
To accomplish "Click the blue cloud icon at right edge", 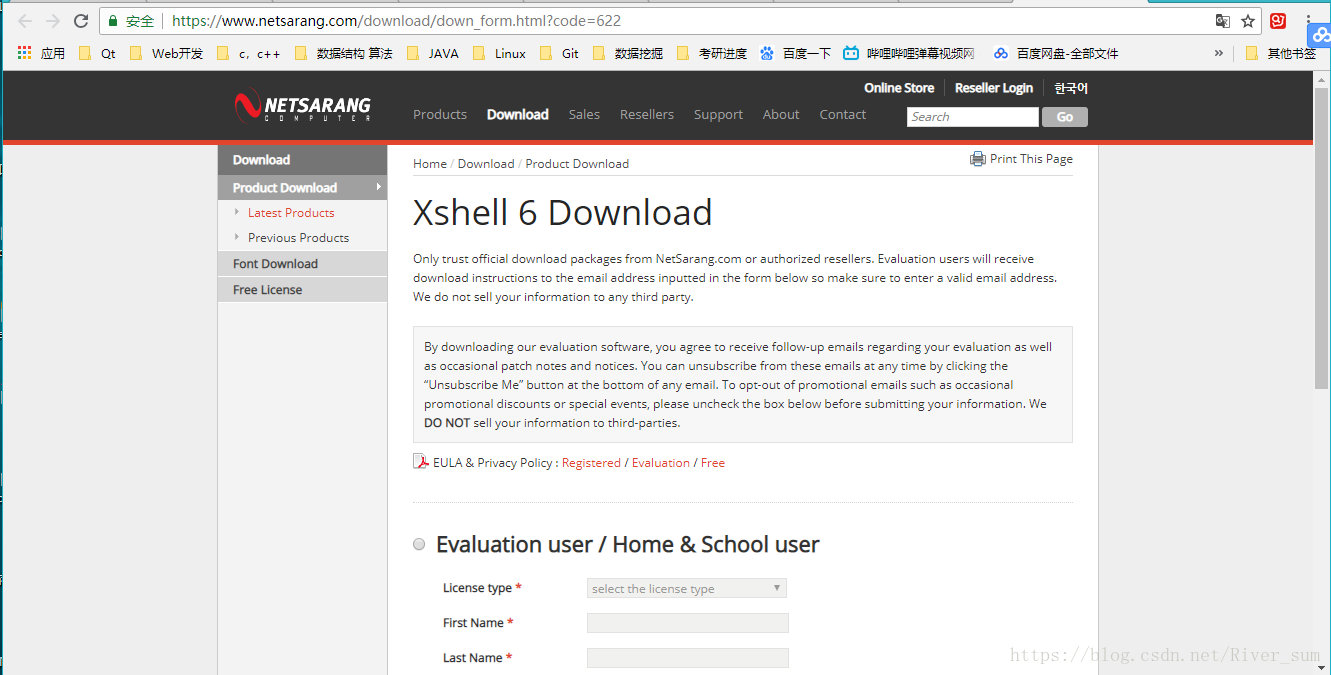I will coord(1320,36).
